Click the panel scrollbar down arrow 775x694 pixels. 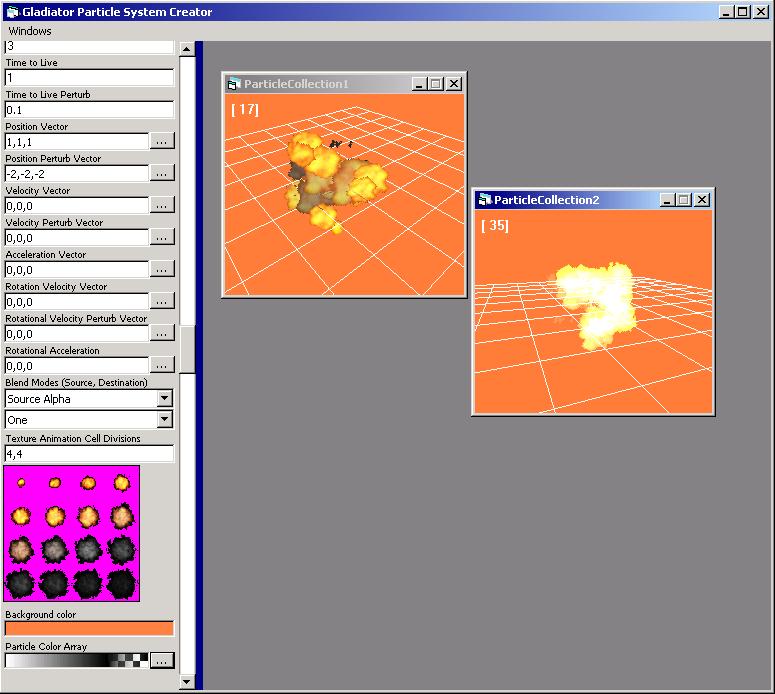pyautogui.click(x=186, y=682)
